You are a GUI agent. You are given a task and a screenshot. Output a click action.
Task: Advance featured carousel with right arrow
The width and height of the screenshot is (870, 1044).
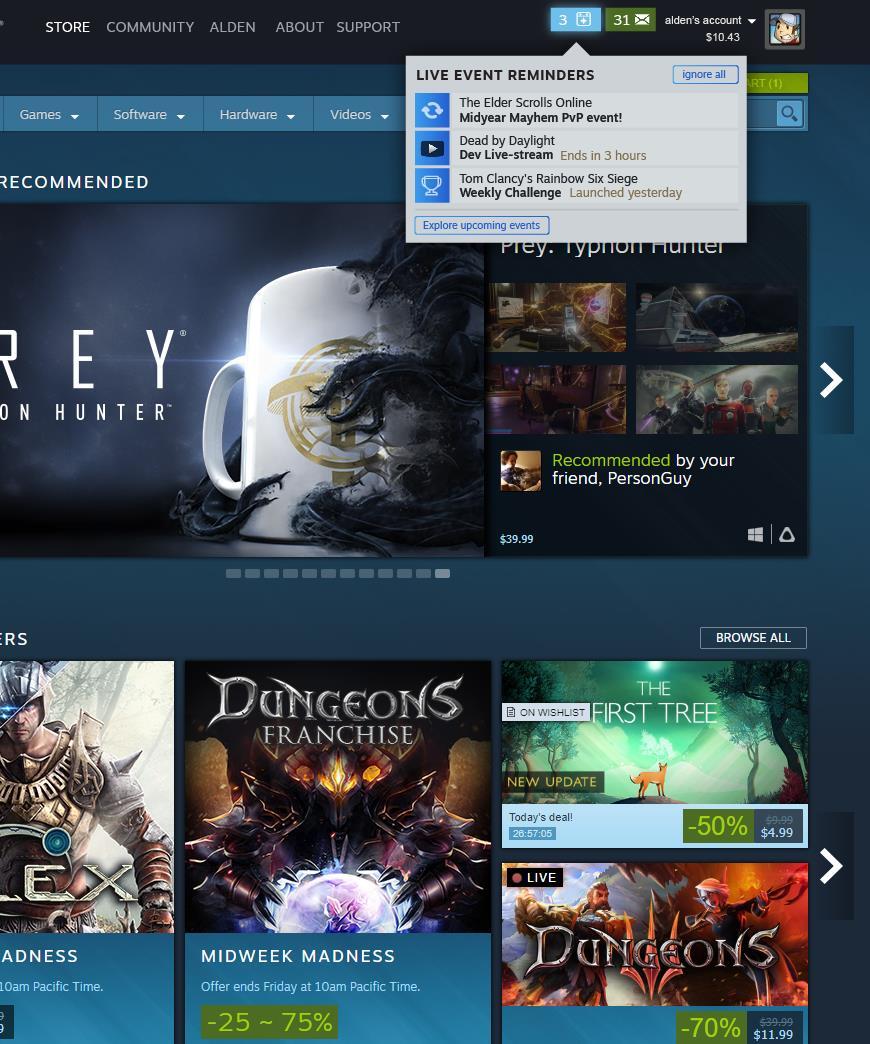(831, 380)
